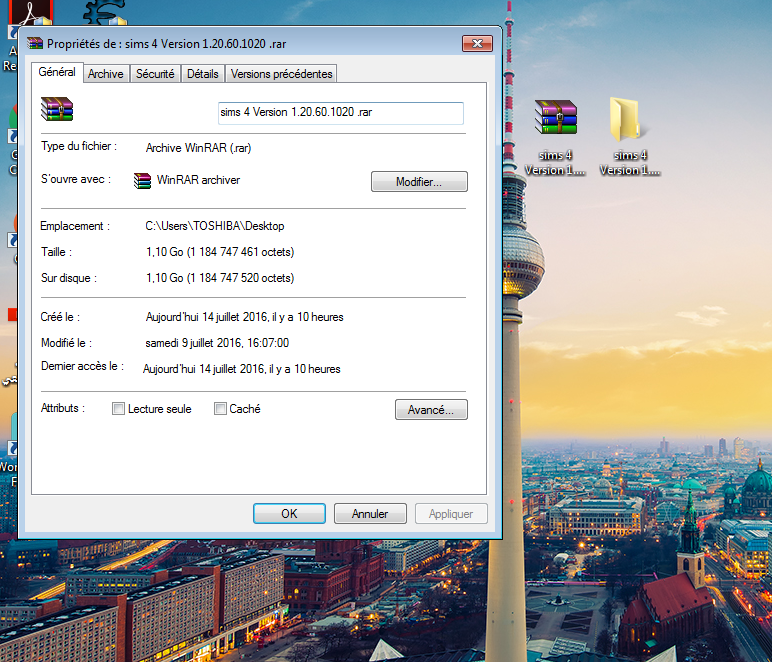Image resolution: width=772 pixels, height=662 pixels.
Task: Click the WinRAR archiver program name text
Action: [x=198, y=180]
